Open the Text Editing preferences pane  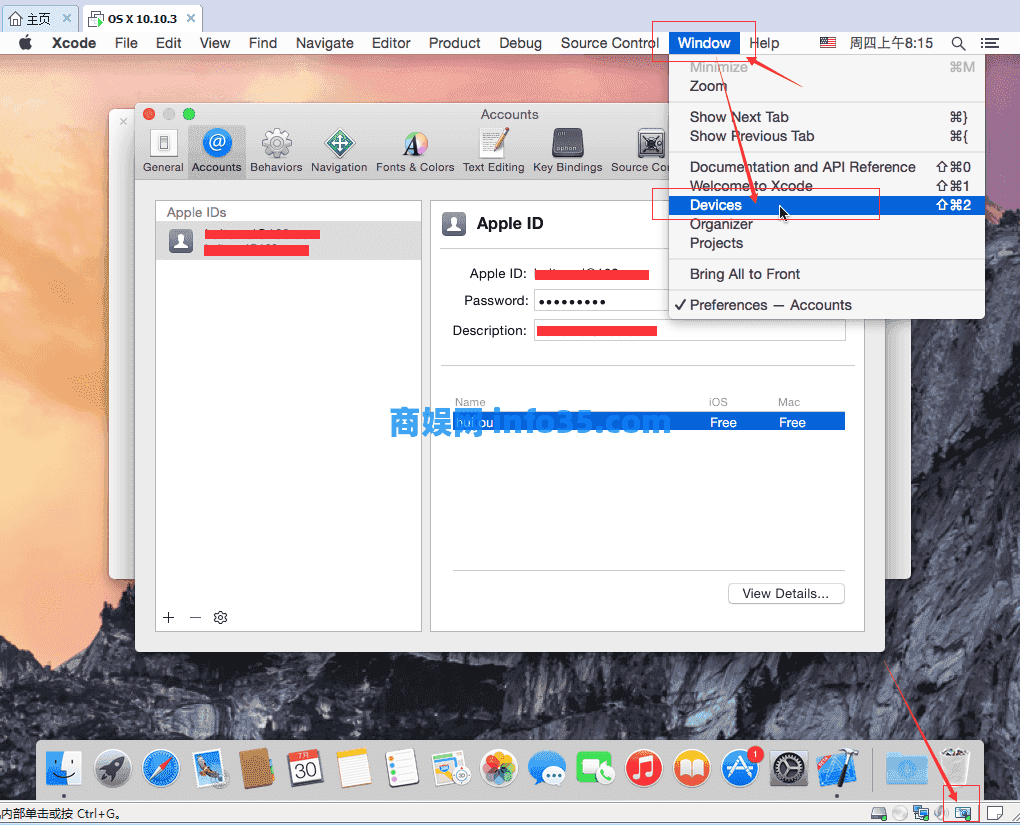click(494, 151)
